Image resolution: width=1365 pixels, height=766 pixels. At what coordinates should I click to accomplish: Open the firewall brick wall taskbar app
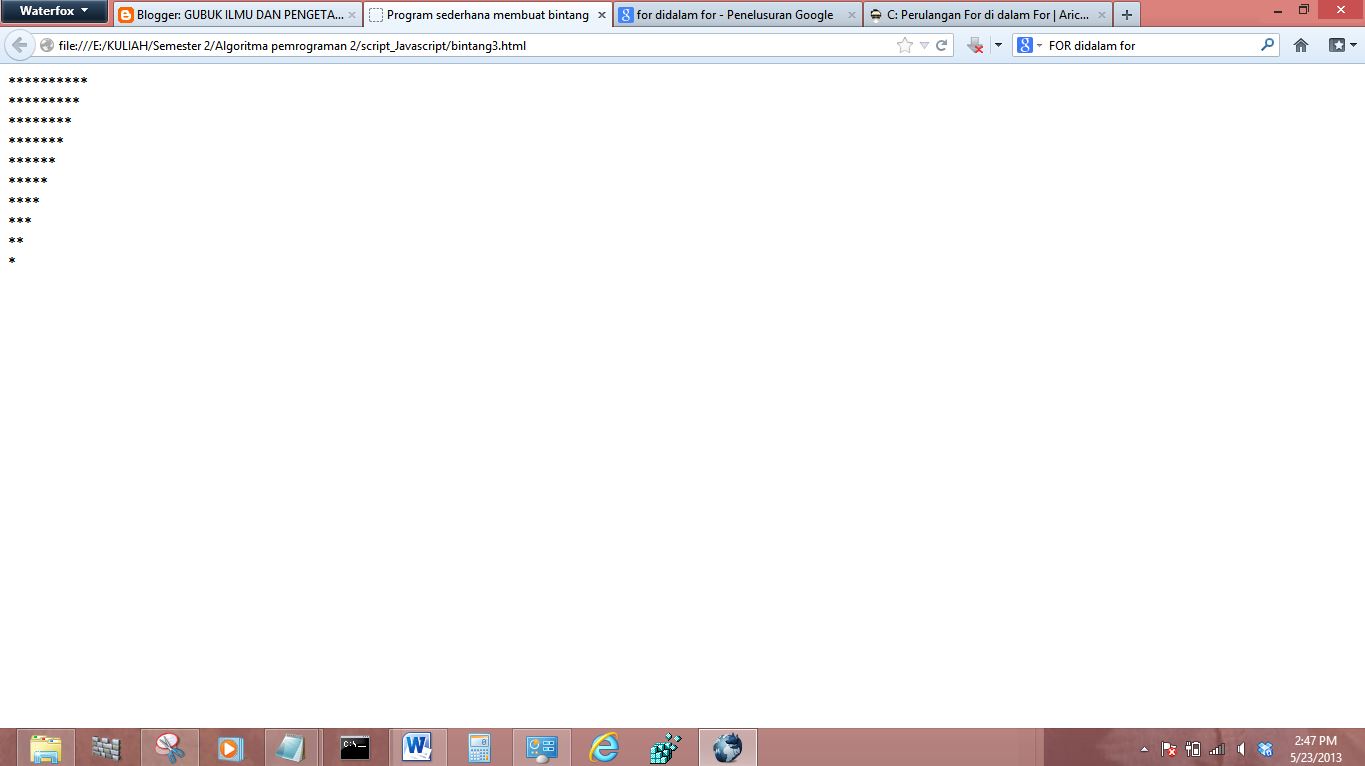tap(107, 747)
